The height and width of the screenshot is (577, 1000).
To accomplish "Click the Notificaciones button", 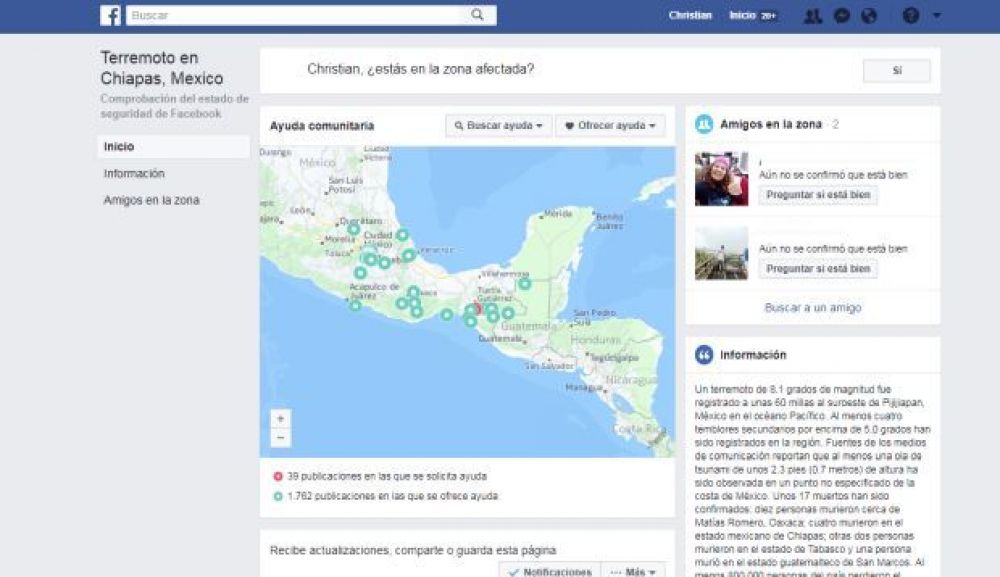I will click(x=549, y=571).
